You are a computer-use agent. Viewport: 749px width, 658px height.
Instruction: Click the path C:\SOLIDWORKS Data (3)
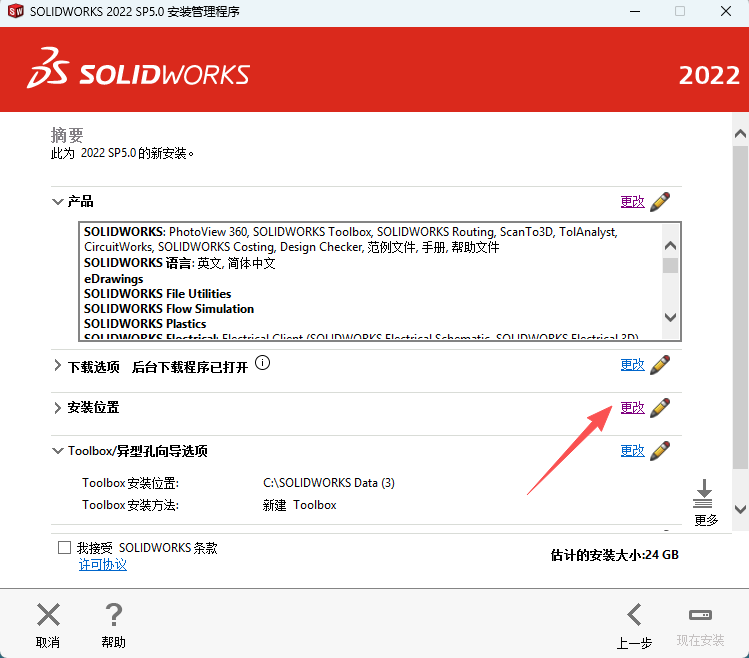pos(329,483)
